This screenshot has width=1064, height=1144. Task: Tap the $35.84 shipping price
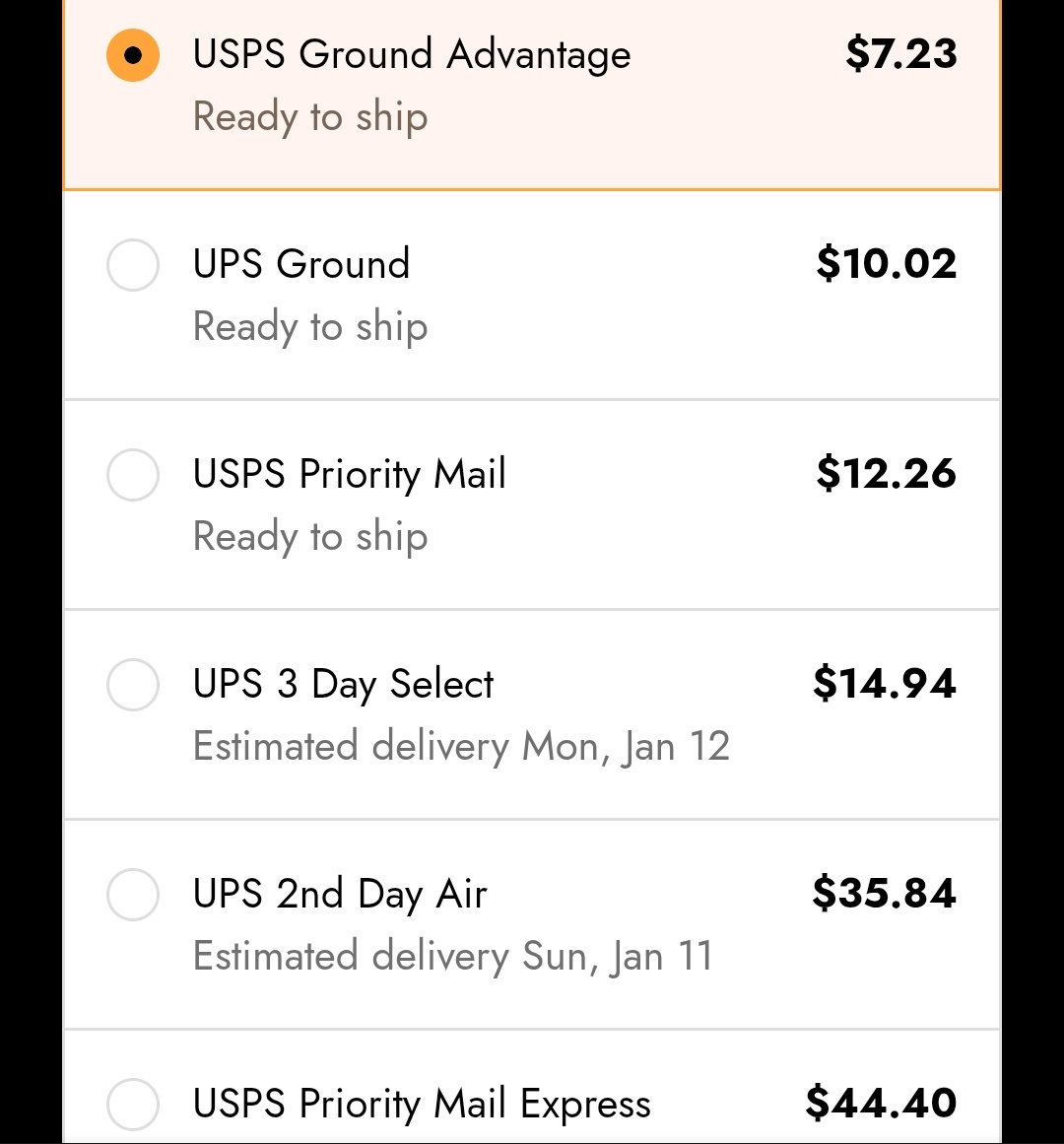(885, 894)
